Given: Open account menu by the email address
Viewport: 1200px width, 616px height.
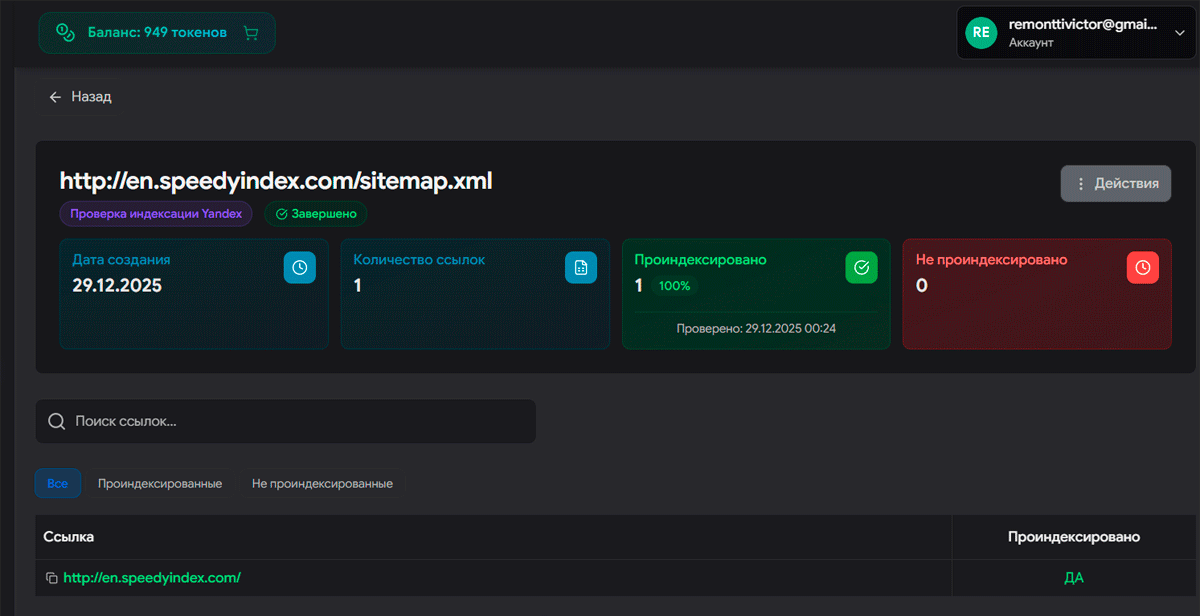Looking at the screenshot, I should pyautogui.click(x=1082, y=24).
